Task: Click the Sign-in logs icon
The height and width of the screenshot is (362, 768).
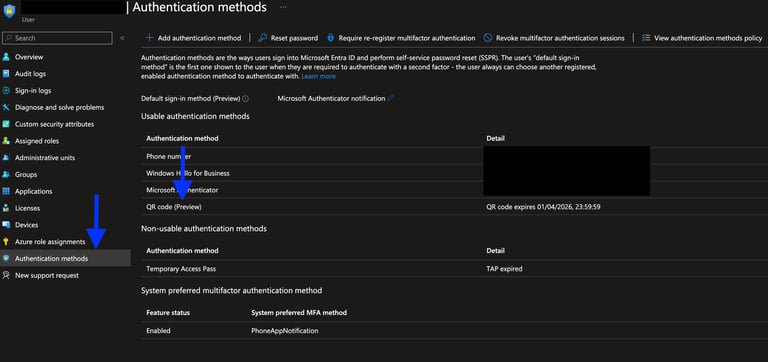Action: (x=6, y=91)
